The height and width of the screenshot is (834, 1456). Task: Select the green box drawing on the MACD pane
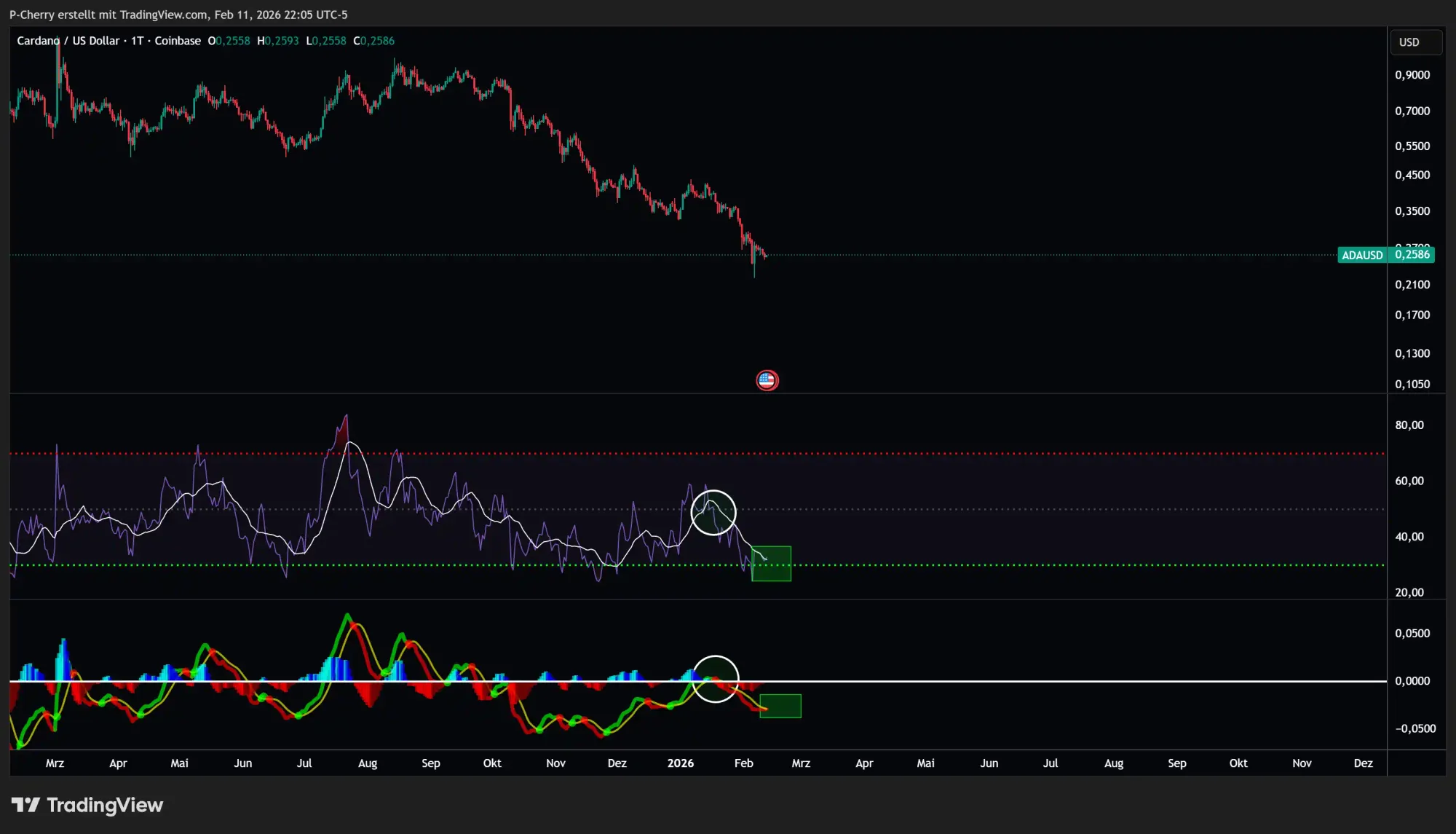click(780, 705)
